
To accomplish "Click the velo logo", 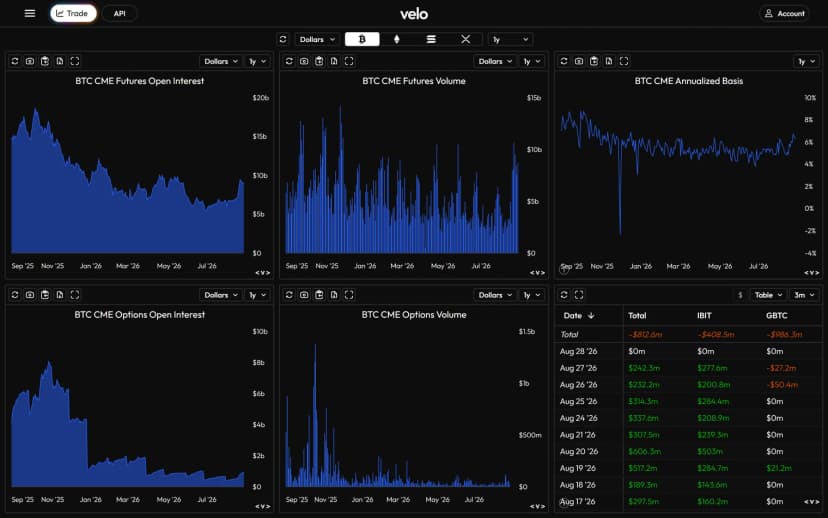I will tap(414, 14).
